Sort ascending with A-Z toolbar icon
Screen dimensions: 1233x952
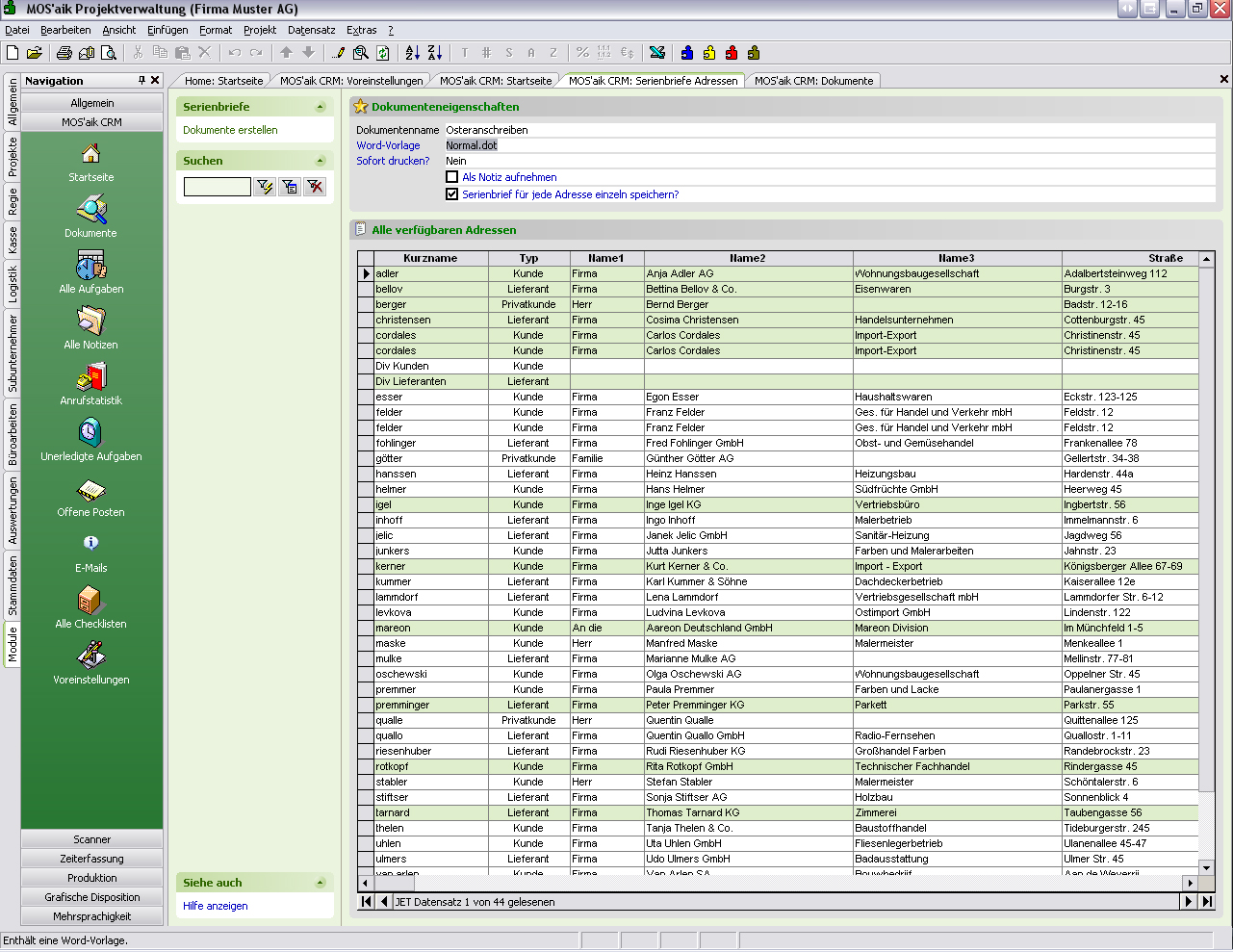pos(412,53)
